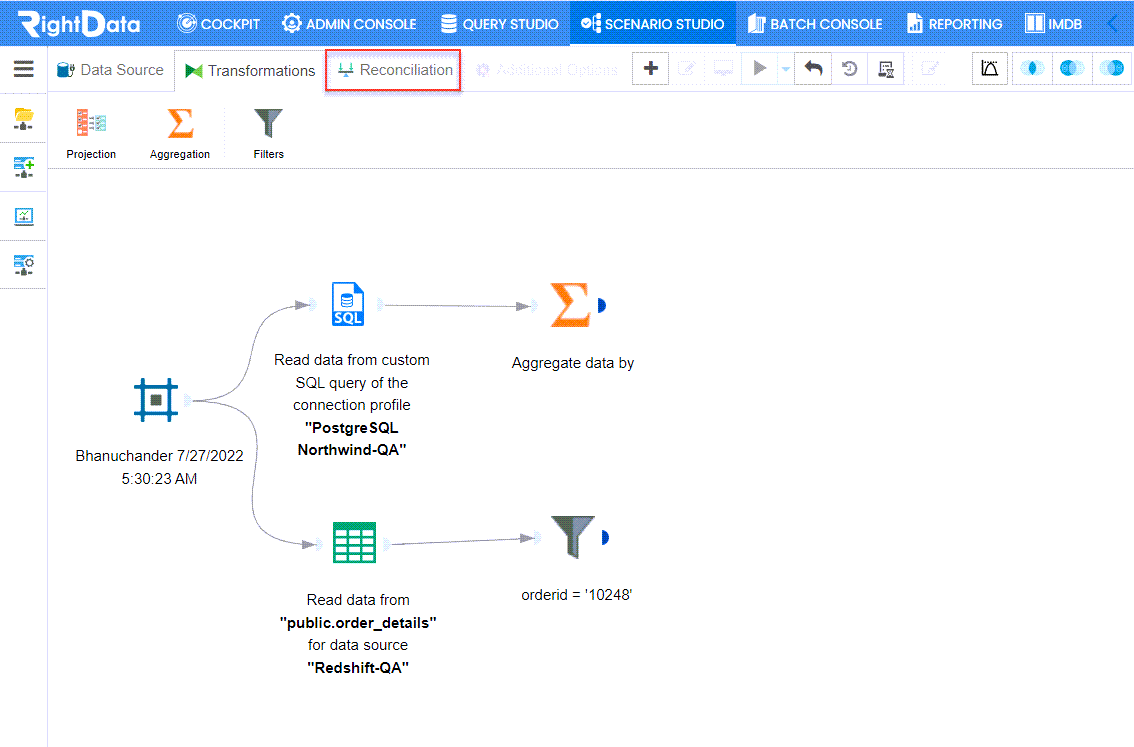The width and height of the screenshot is (1134, 747).
Task: Click the RightData logo
Action: 79,23
